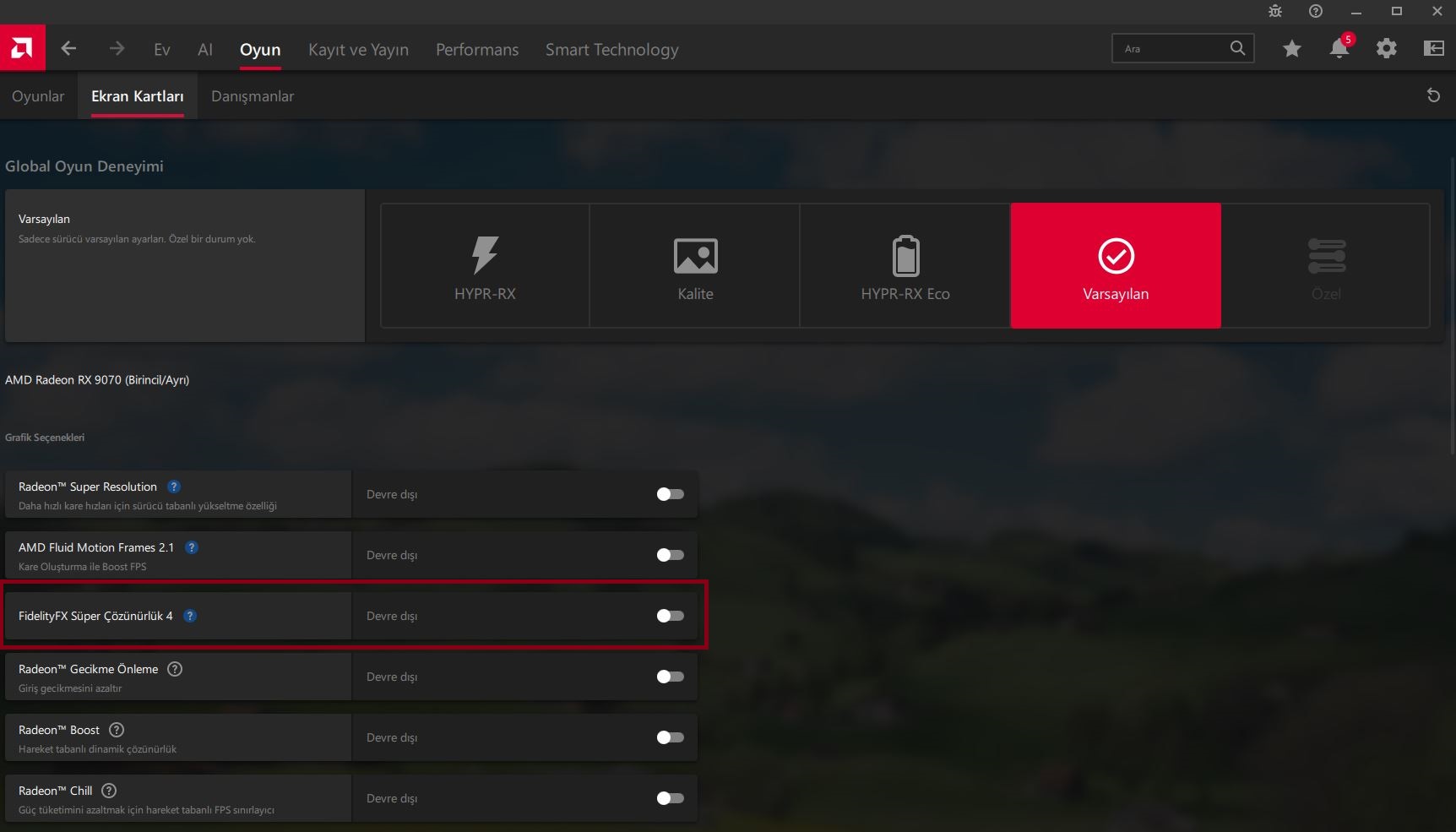
Task: Open settings gear icon
Action: pyautogui.click(x=1386, y=48)
